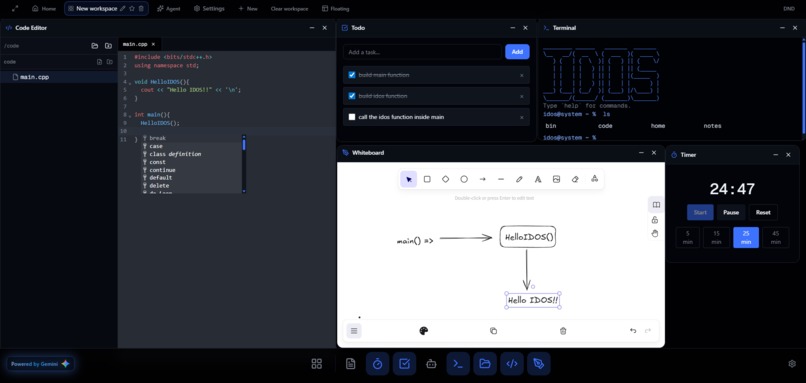Create new file in code folder

[100, 62]
